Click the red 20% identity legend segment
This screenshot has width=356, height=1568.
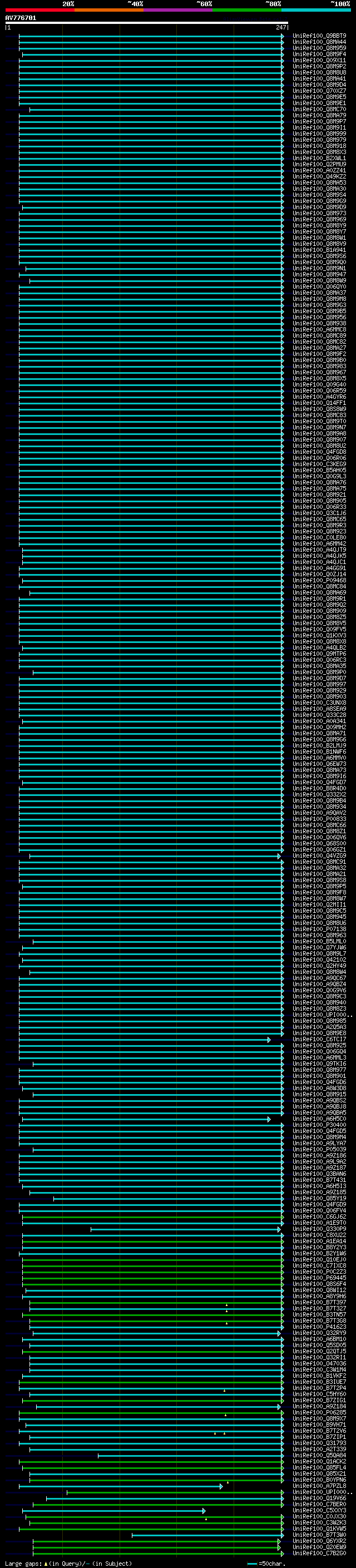click(39, 10)
